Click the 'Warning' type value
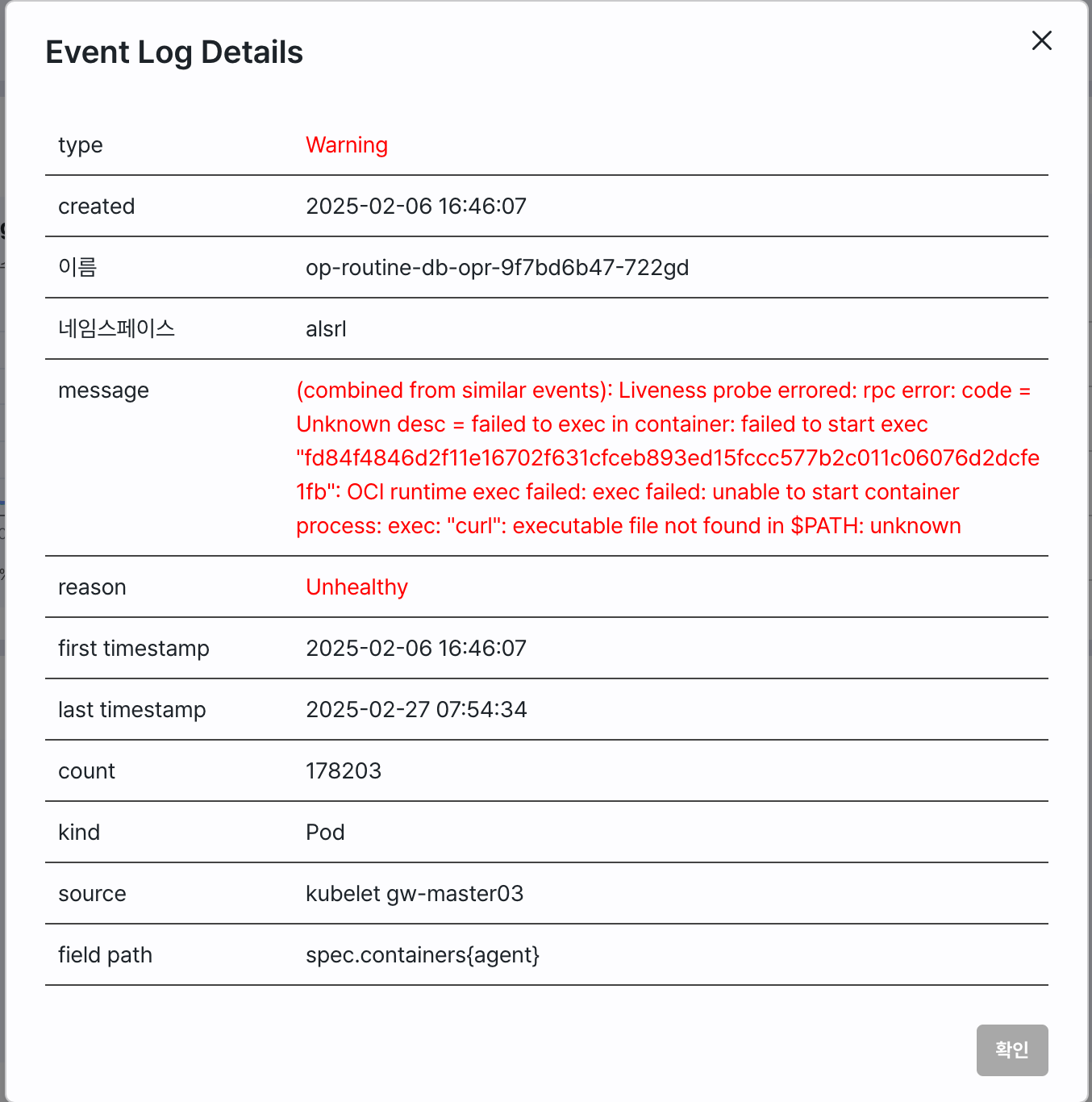 pos(347,145)
